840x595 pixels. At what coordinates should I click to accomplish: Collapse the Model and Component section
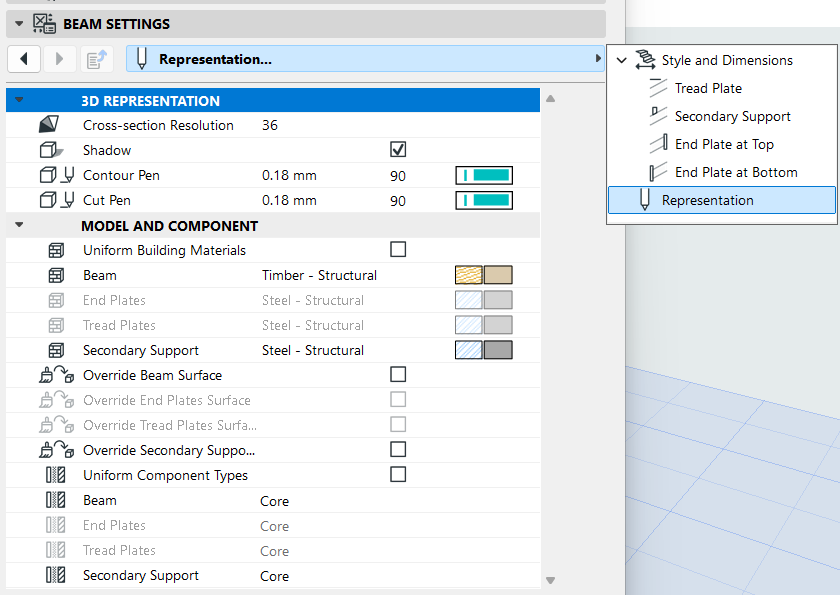(x=19, y=225)
